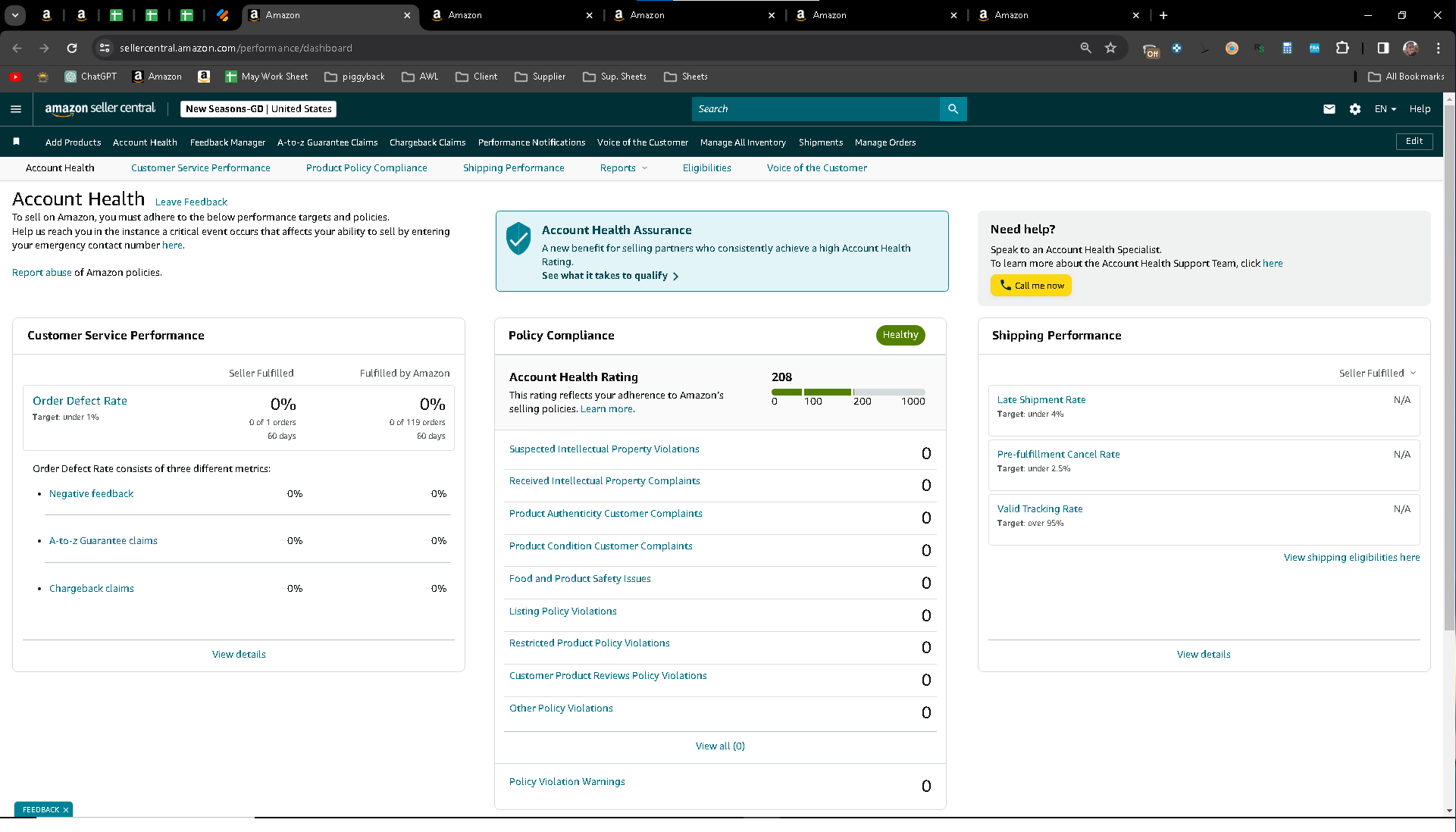1456x832 pixels.
Task: Click the search magnifier button
Action: [953, 109]
